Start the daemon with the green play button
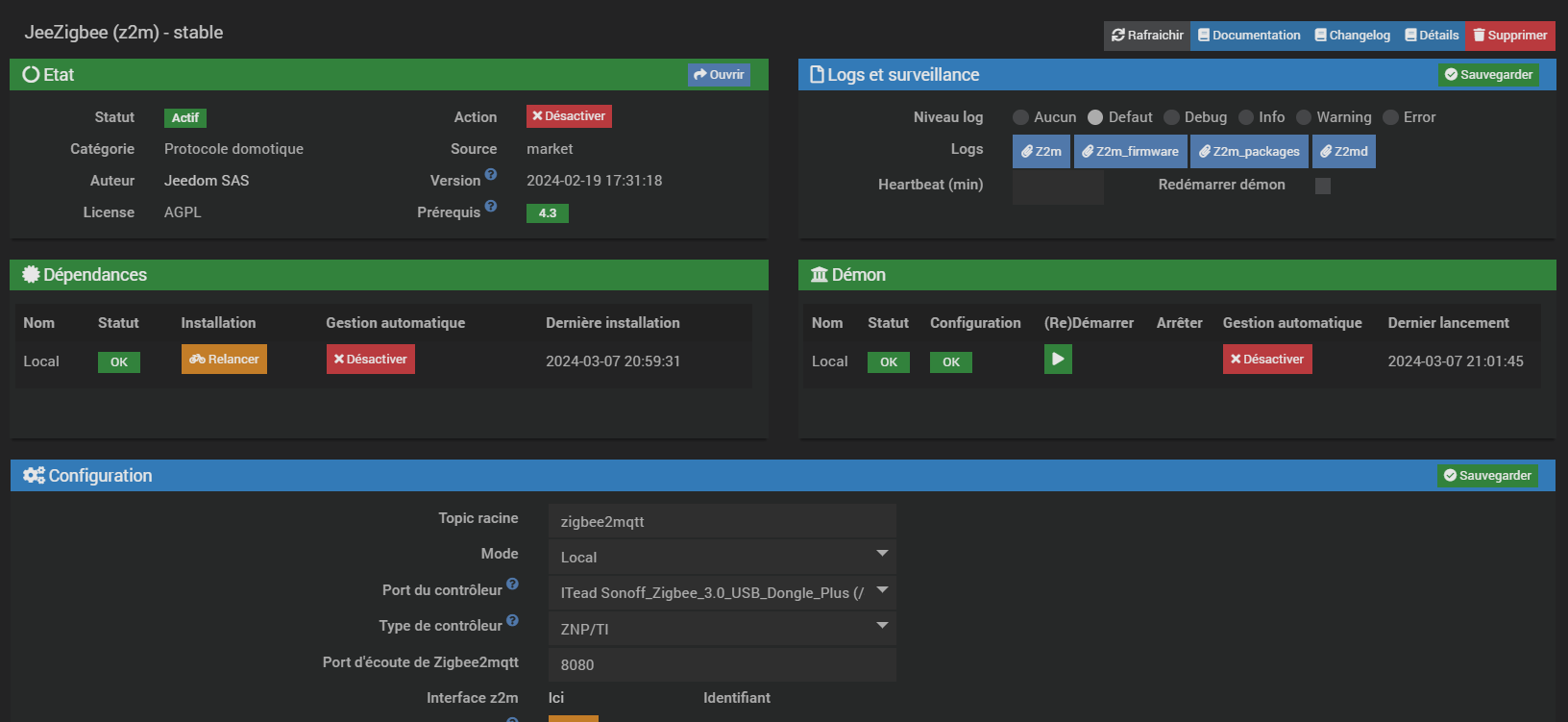The height and width of the screenshot is (722, 1568). click(1058, 360)
